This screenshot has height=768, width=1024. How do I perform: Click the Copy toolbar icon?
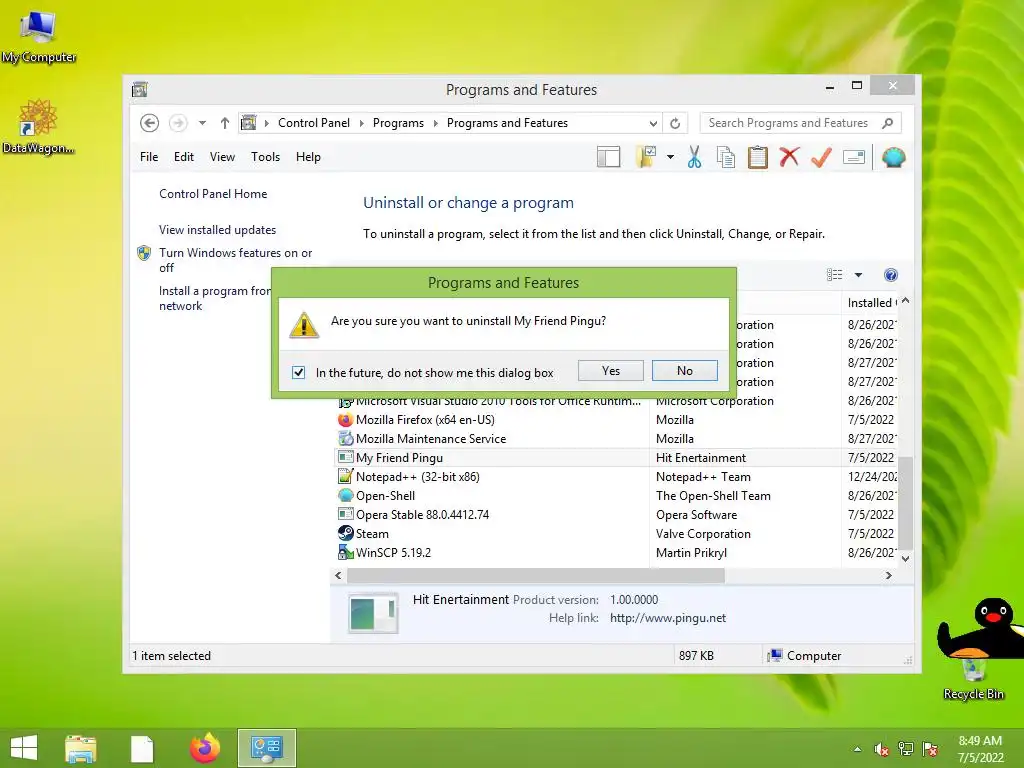pos(726,157)
